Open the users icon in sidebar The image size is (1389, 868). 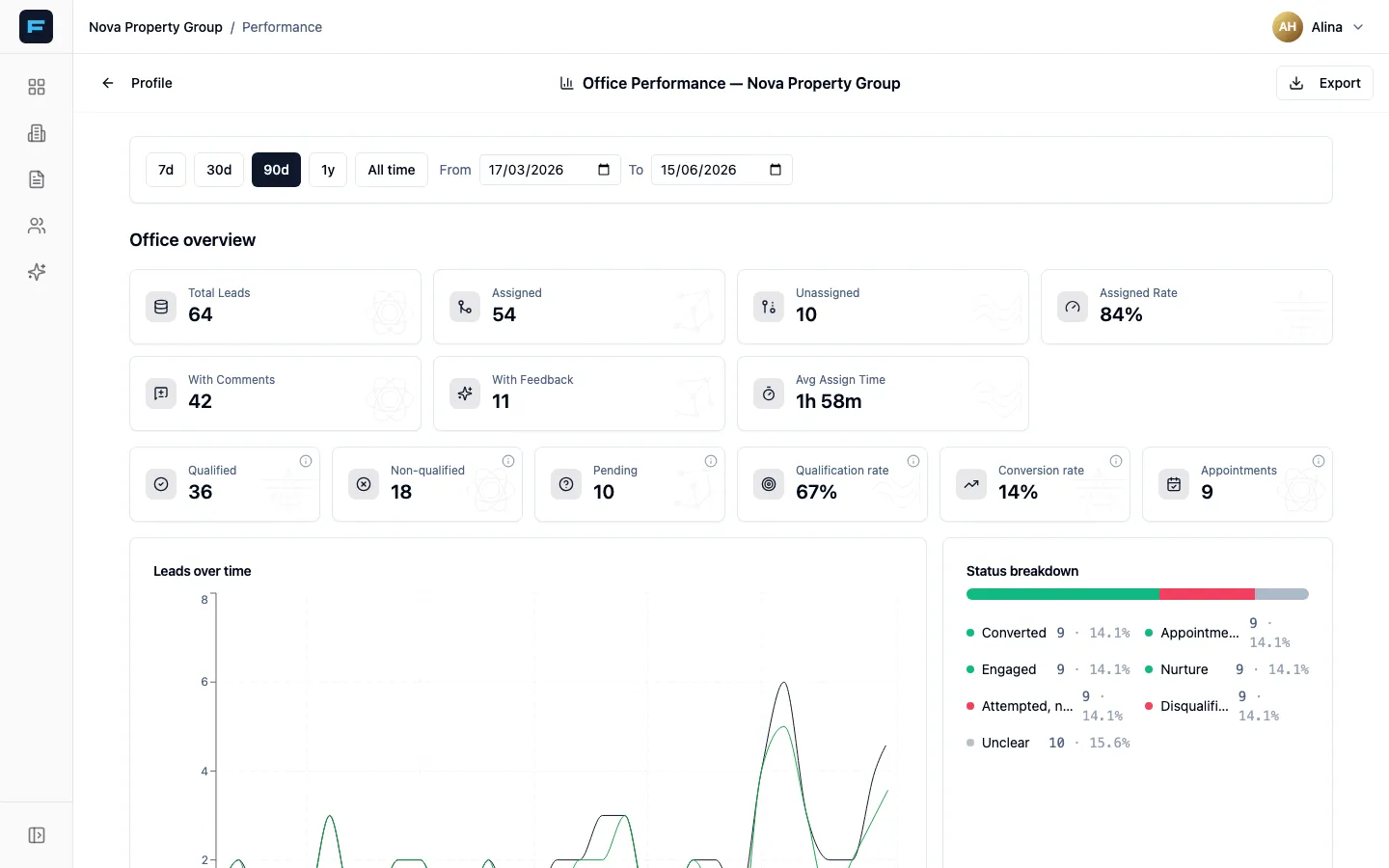coord(37,226)
